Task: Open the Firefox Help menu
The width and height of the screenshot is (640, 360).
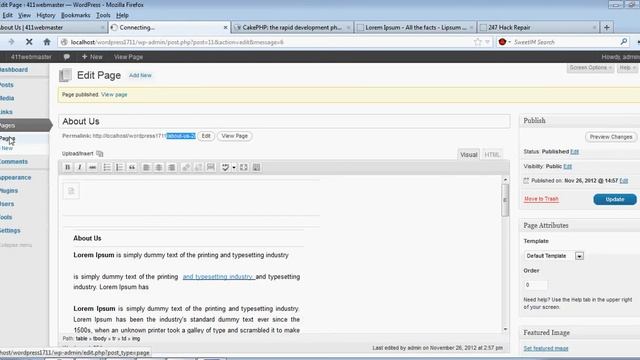Action: pos(122,15)
